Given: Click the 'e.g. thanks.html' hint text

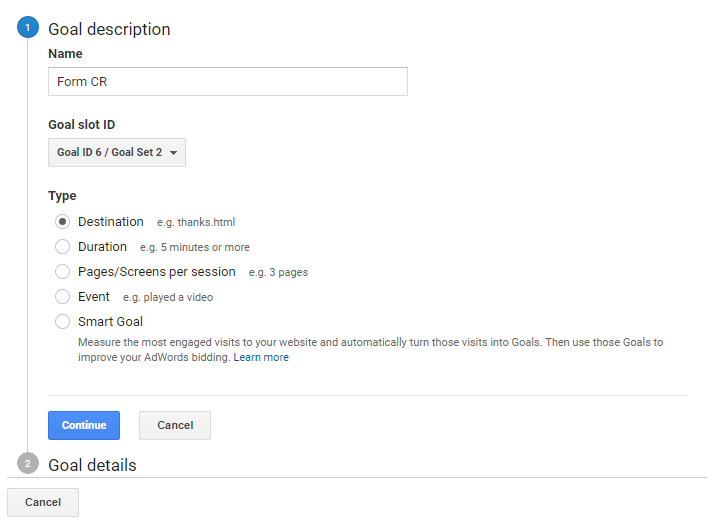Looking at the screenshot, I should [196, 222].
